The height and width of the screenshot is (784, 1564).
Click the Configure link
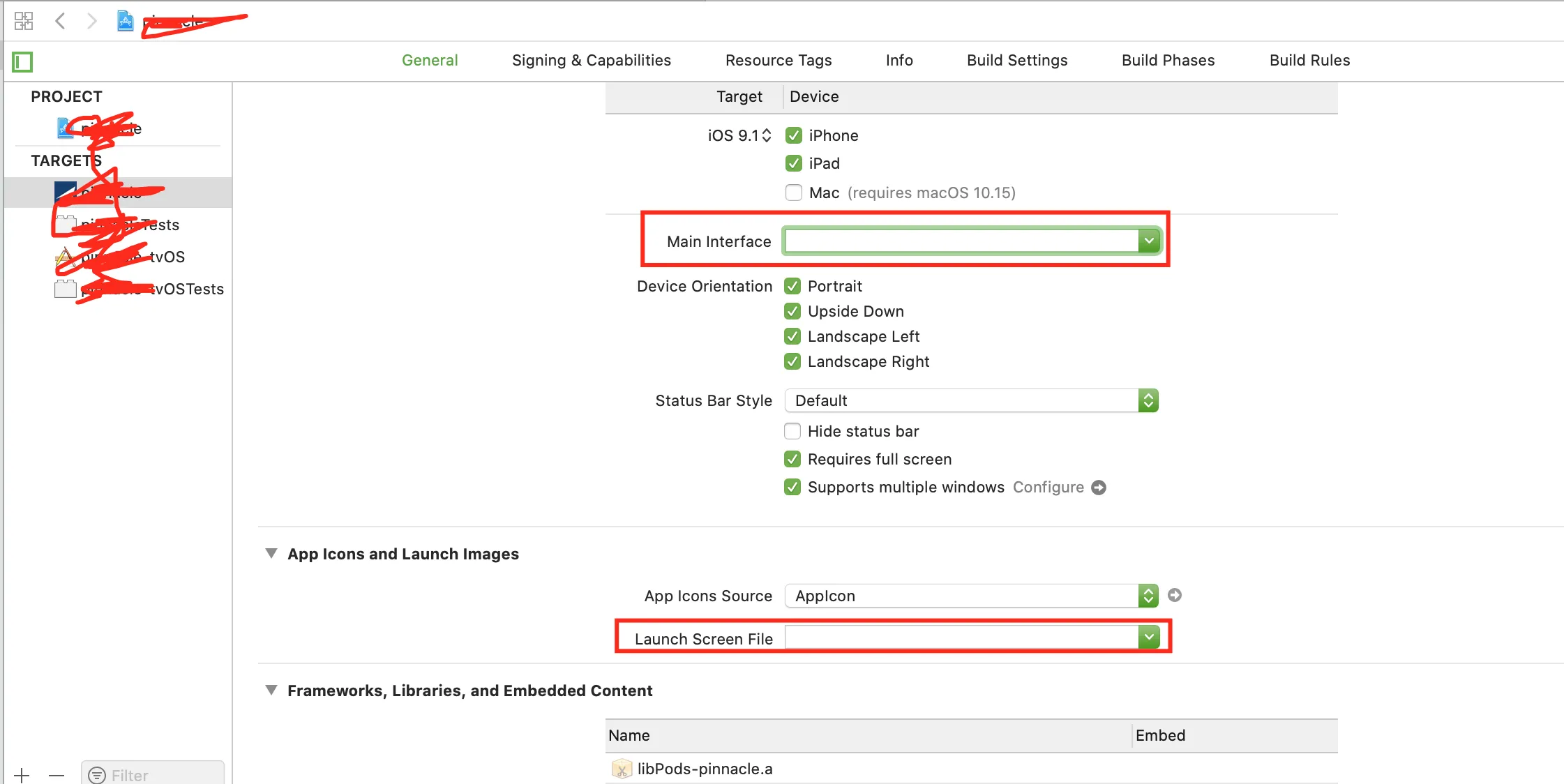click(x=1048, y=487)
